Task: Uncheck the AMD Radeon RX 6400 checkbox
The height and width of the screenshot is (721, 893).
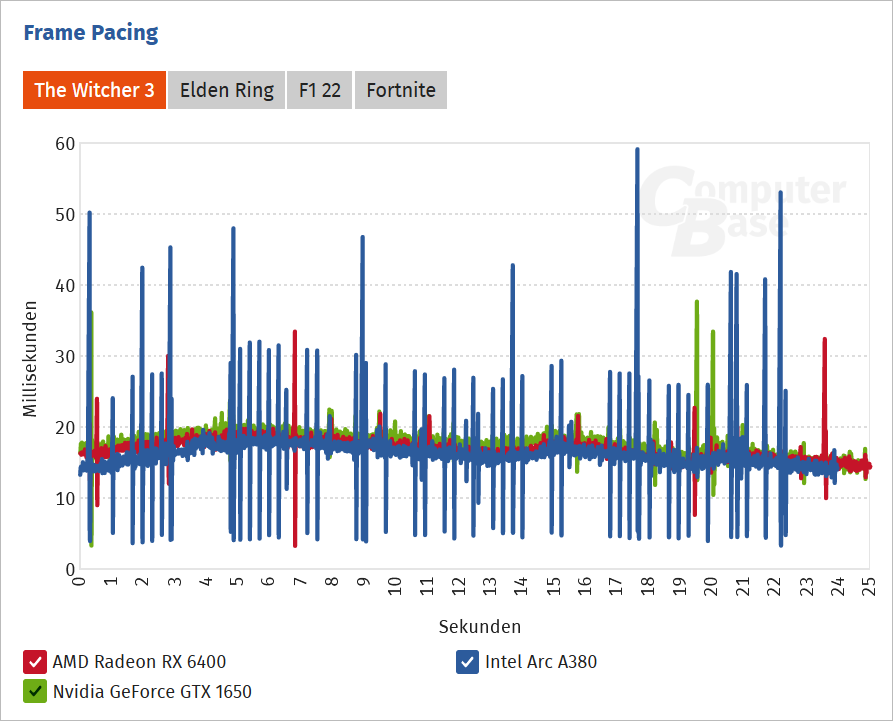Action: coord(35,662)
